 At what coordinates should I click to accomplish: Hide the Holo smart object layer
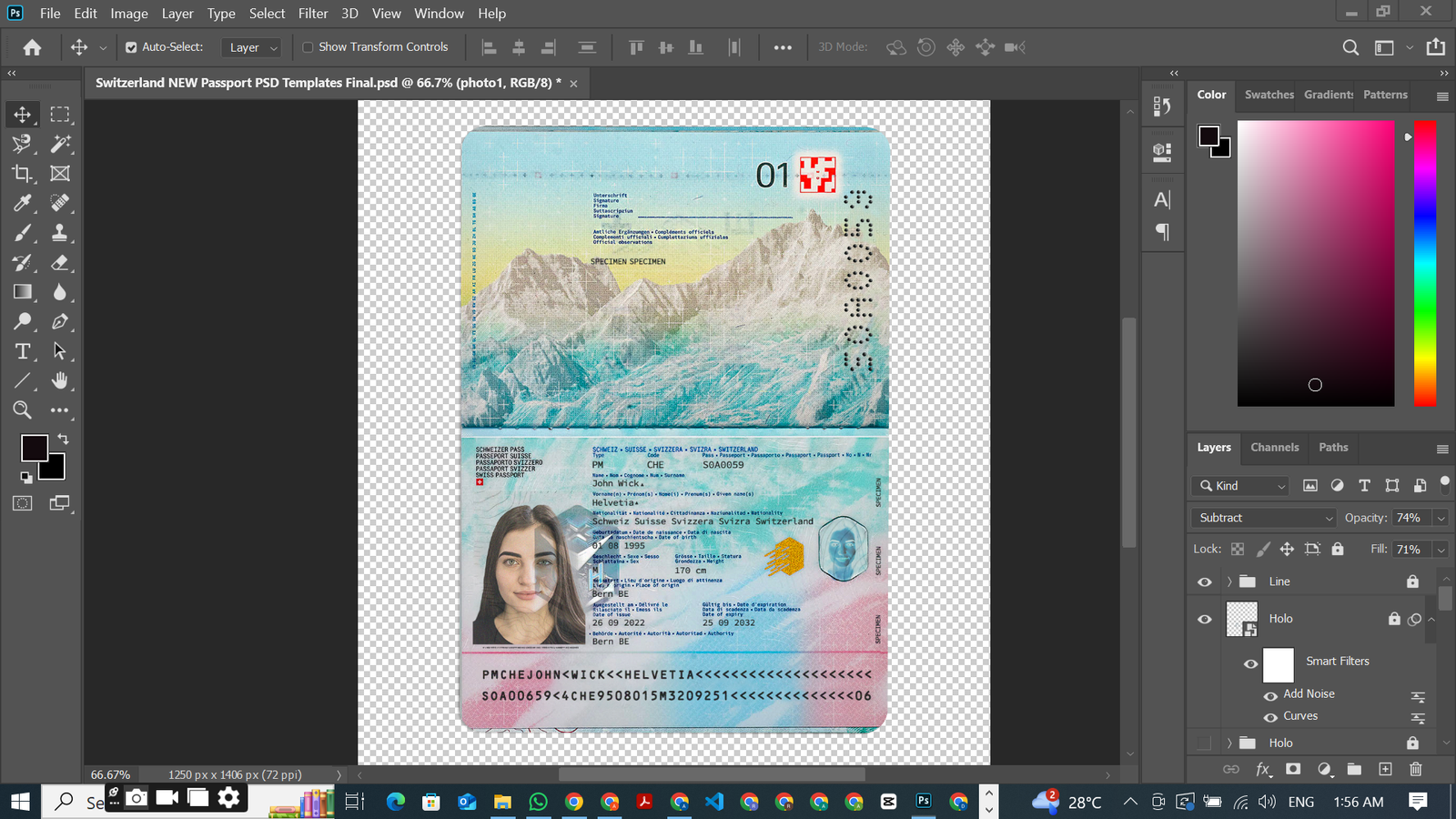coord(1205,619)
